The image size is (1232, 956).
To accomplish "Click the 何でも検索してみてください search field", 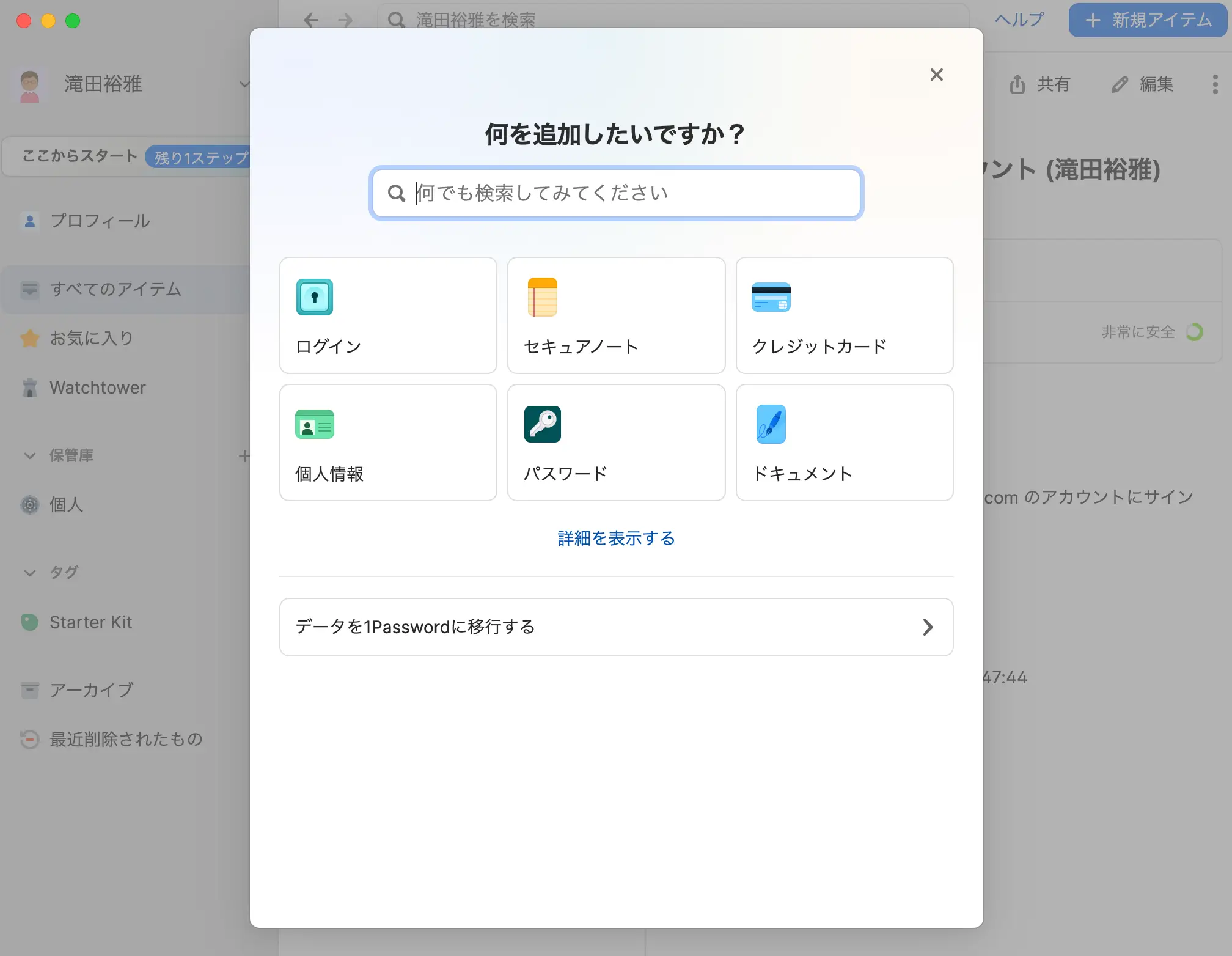I will [x=616, y=193].
